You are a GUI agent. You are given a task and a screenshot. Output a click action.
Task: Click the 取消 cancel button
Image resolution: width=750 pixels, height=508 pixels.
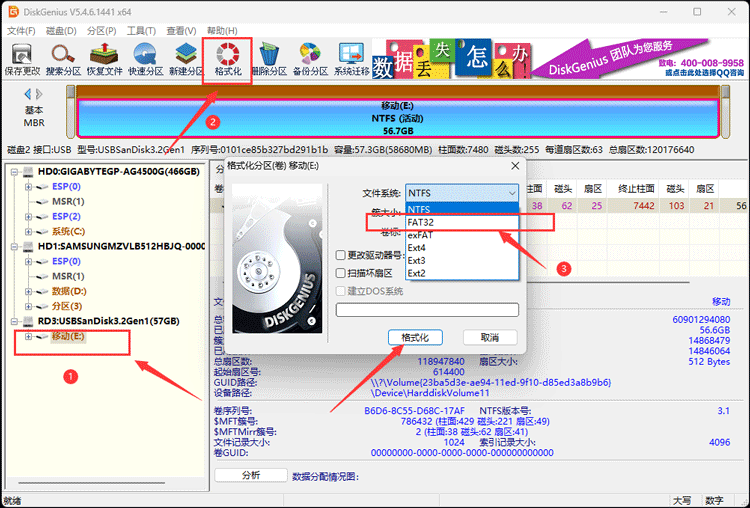click(490, 338)
